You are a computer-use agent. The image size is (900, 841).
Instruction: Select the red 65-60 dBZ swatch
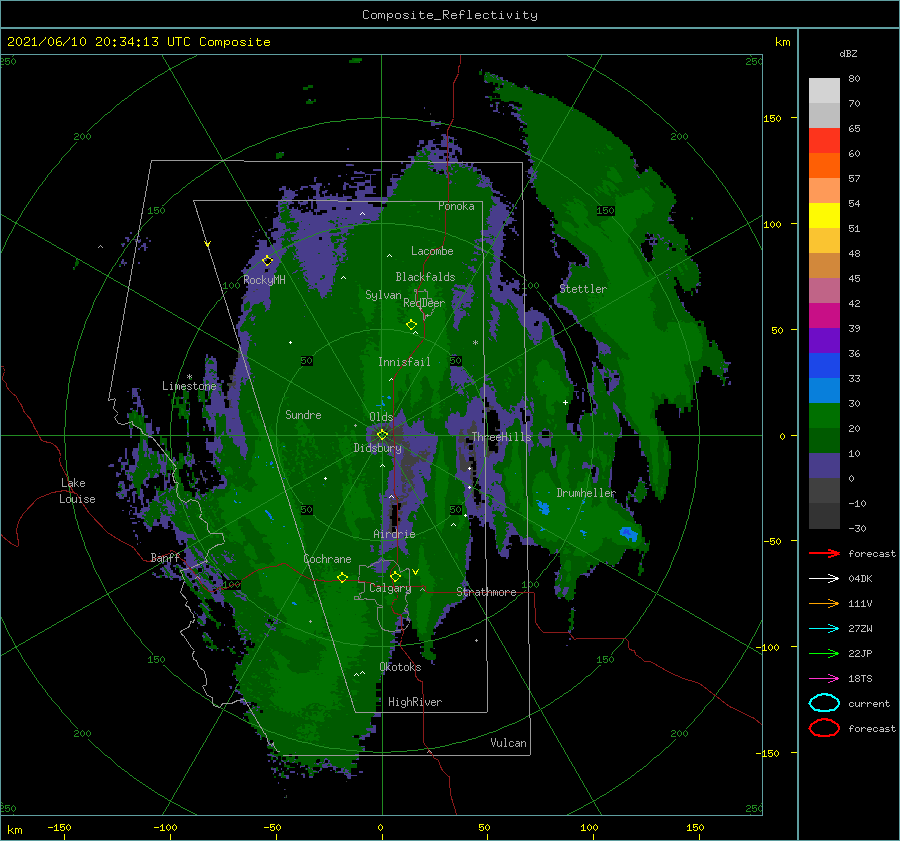(x=824, y=140)
